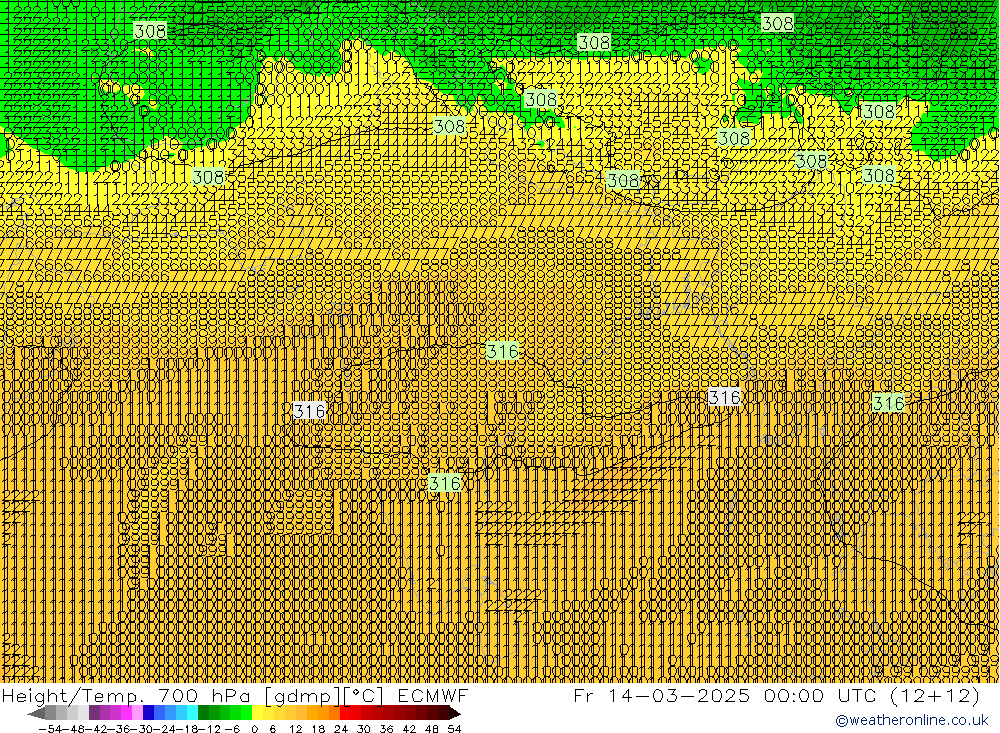This screenshot has height=733, width=1000.
Task: Click the 'Fr 14-03-2025 00:00 UTC' date text
Action: click(x=726, y=695)
